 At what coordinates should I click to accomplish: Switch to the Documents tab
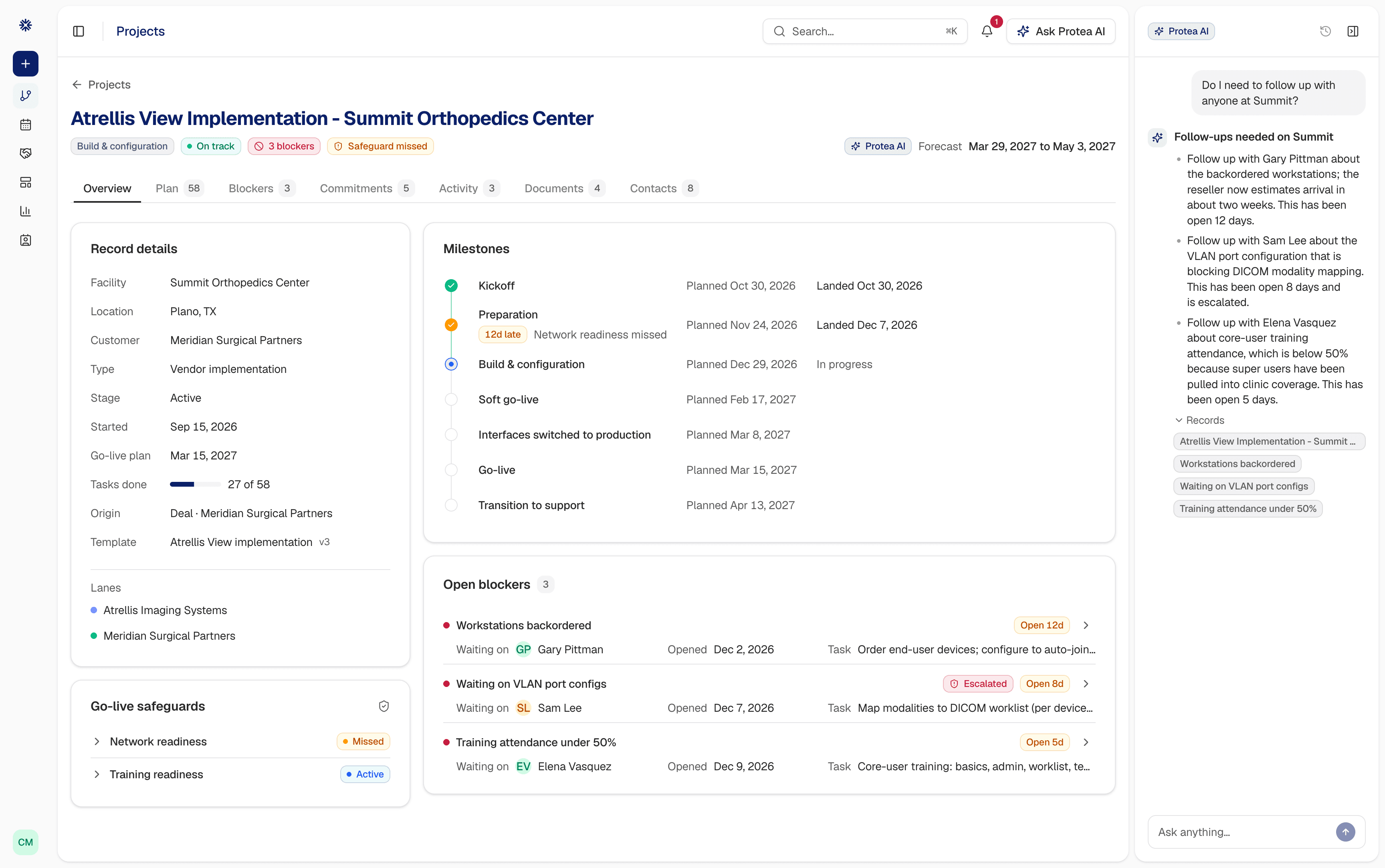point(564,188)
